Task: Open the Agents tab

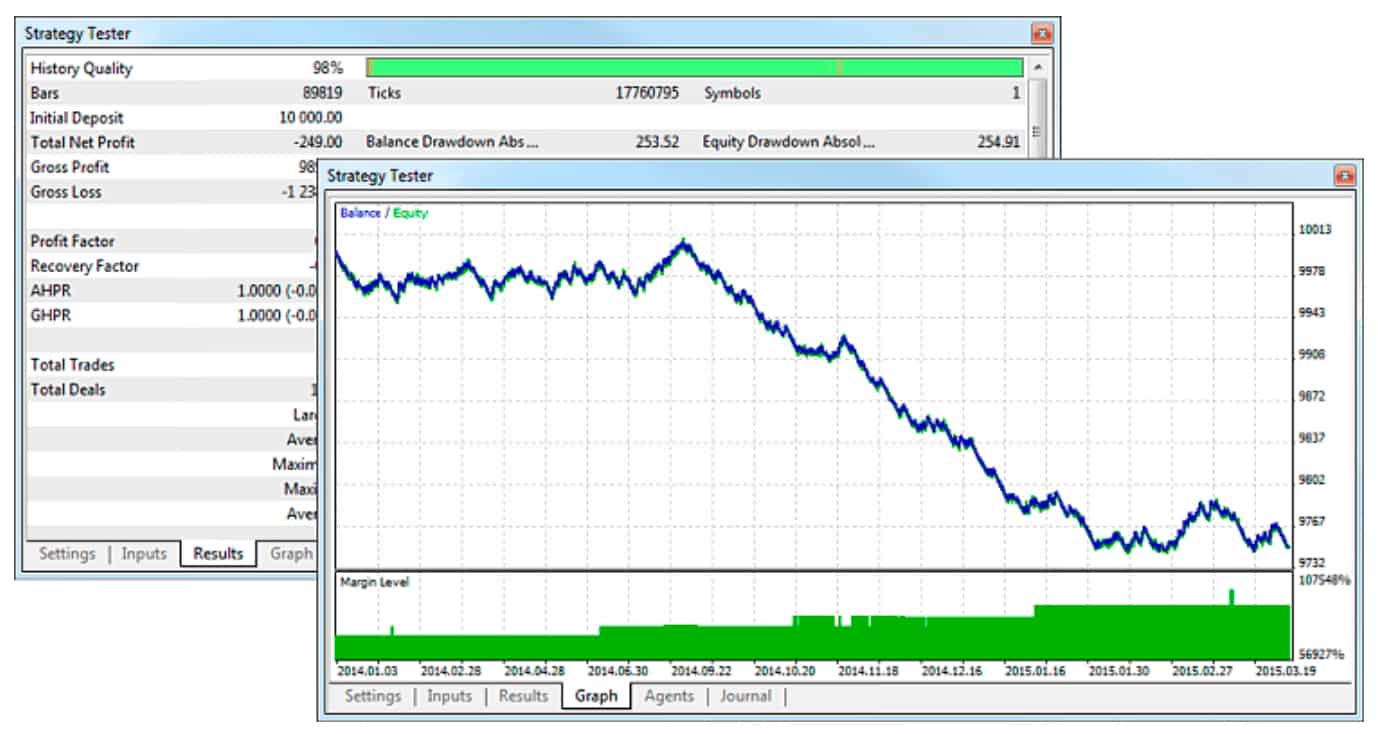Action: [669, 696]
